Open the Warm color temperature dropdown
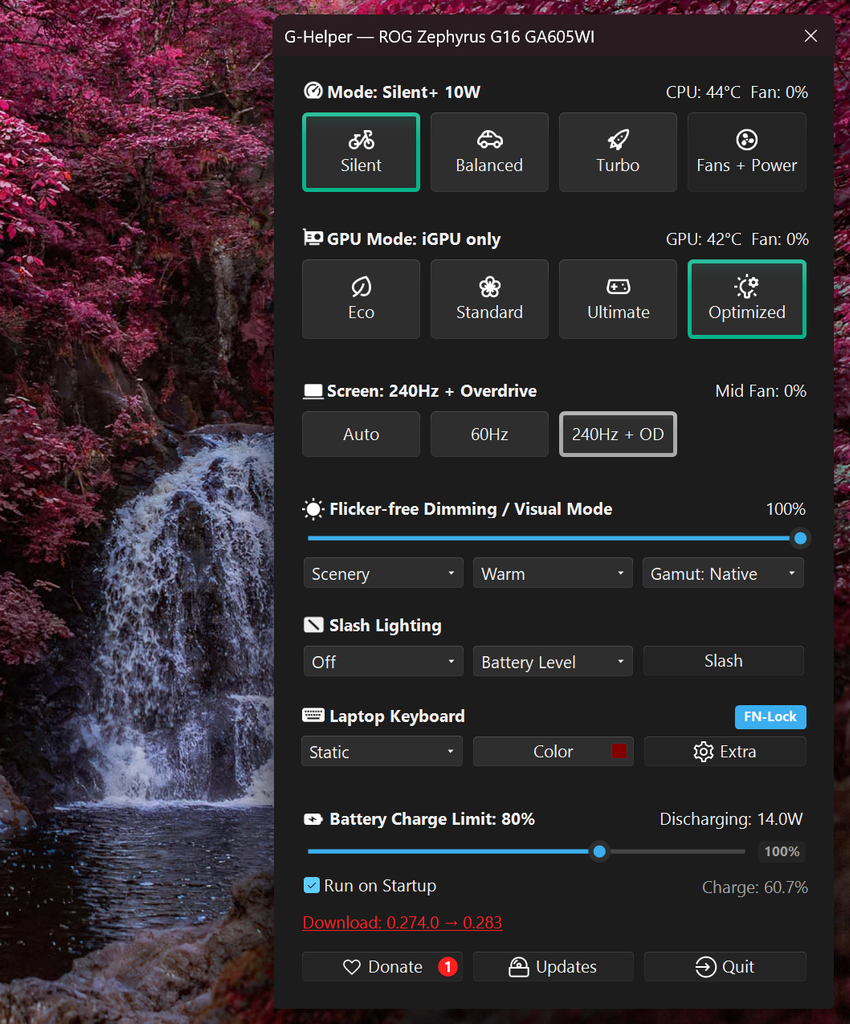 point(553,573)
